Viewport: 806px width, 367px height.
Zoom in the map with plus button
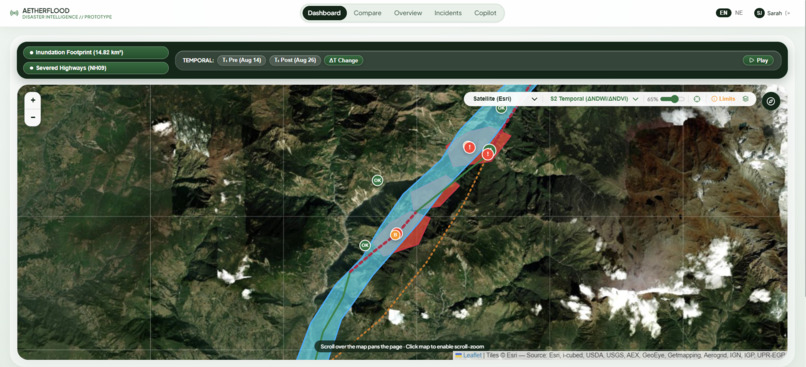coord(33,100)
